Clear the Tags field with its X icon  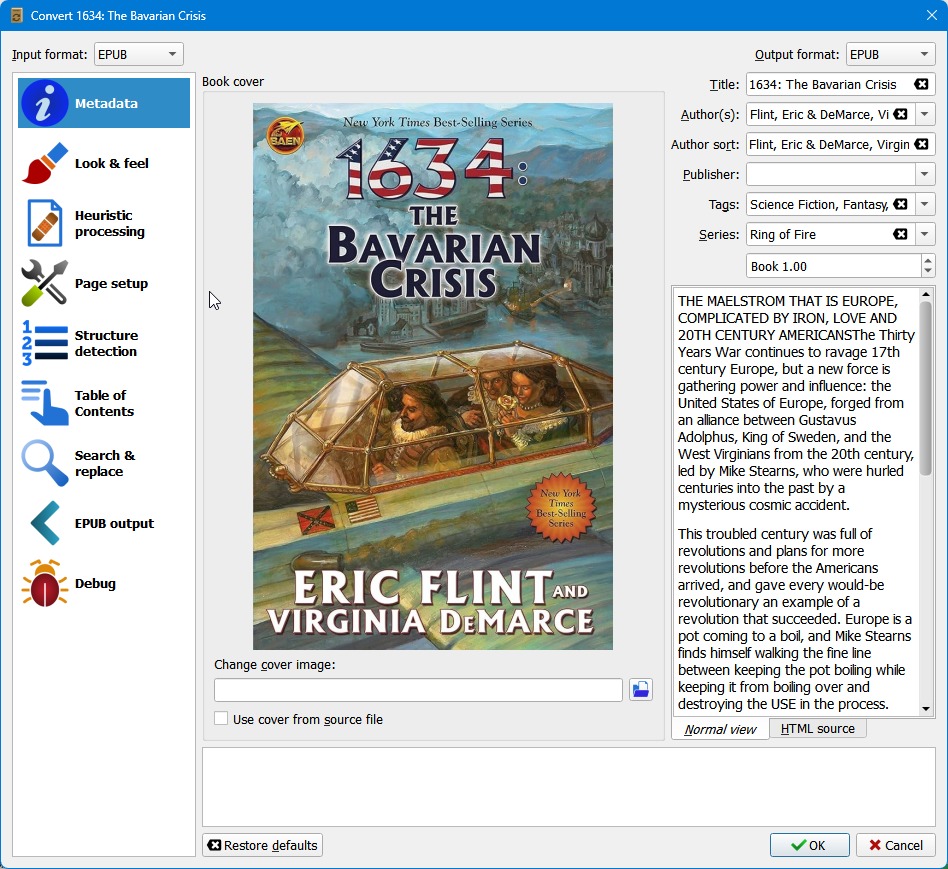(901, 204)
